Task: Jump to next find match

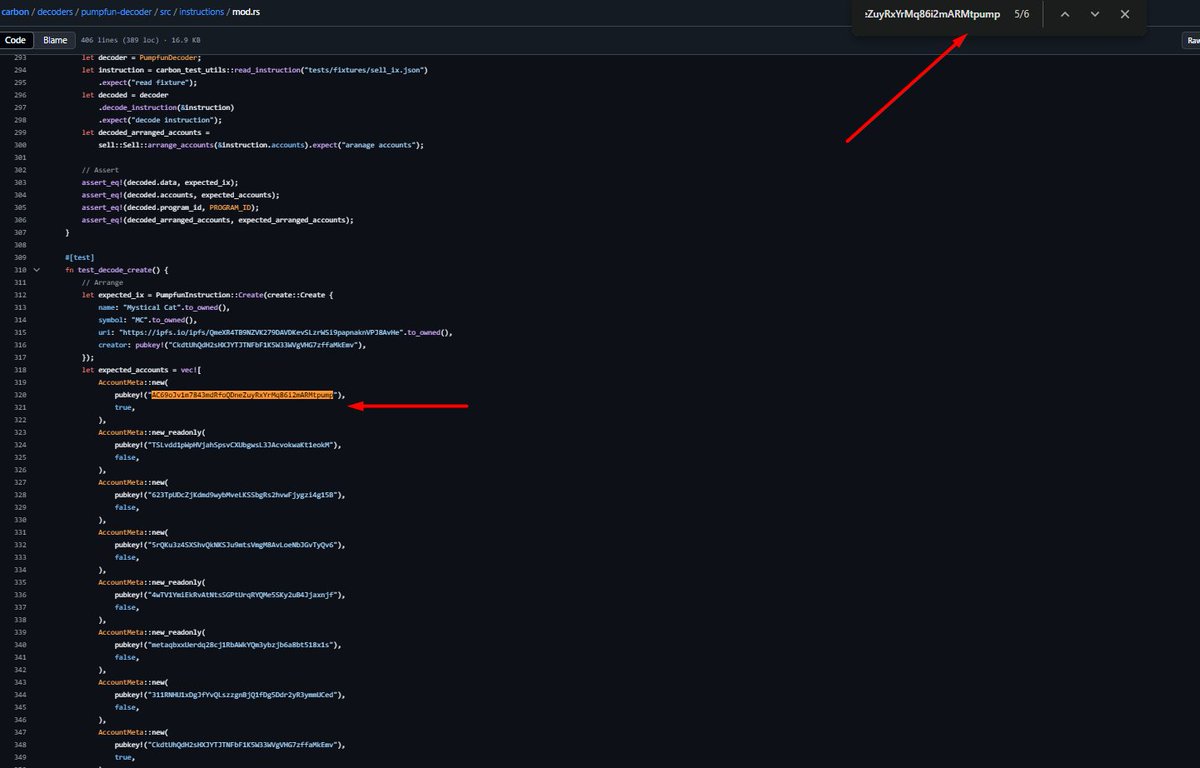Action: [x=1095, y=14]
